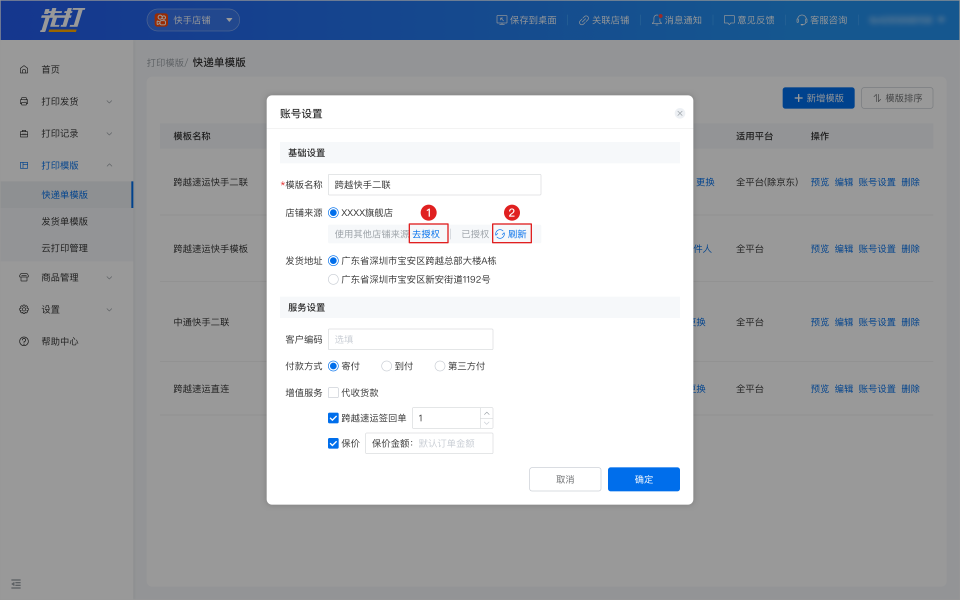Open 发货单模版 in the sidebar

click(64, 221)
